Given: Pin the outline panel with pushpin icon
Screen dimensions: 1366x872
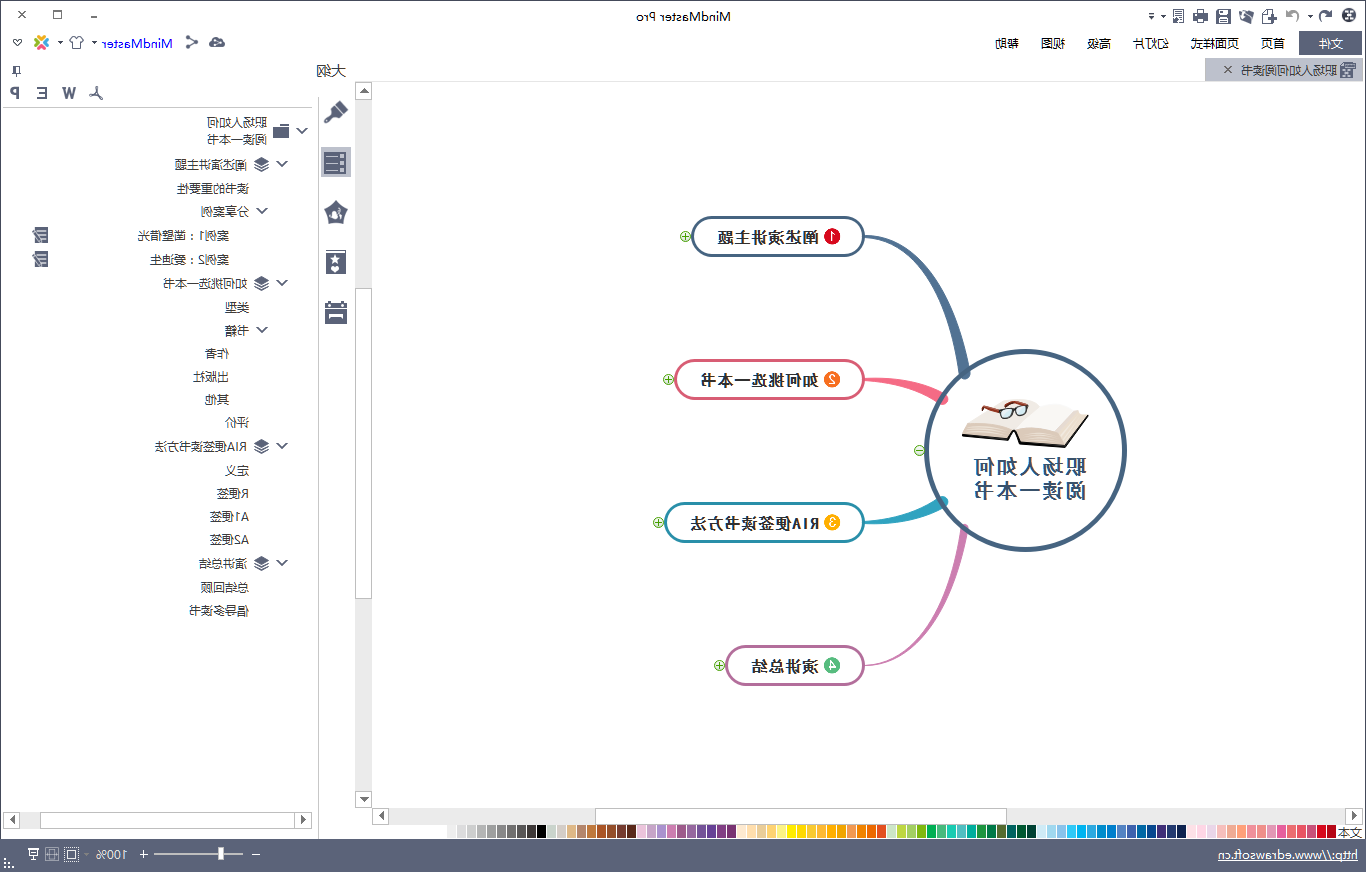Looking at the screenshot, I should click(16, 71).
